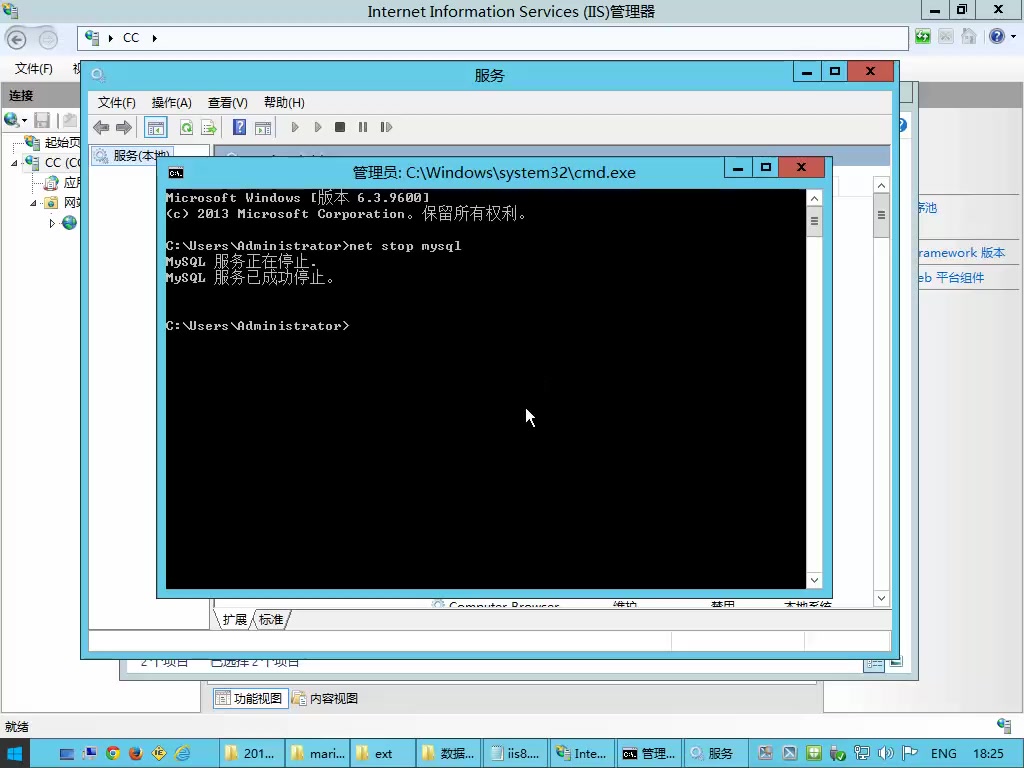Click the Services list scrollbar thumb
This screenshot has height=768, width=1024.
tap(882, 215)
